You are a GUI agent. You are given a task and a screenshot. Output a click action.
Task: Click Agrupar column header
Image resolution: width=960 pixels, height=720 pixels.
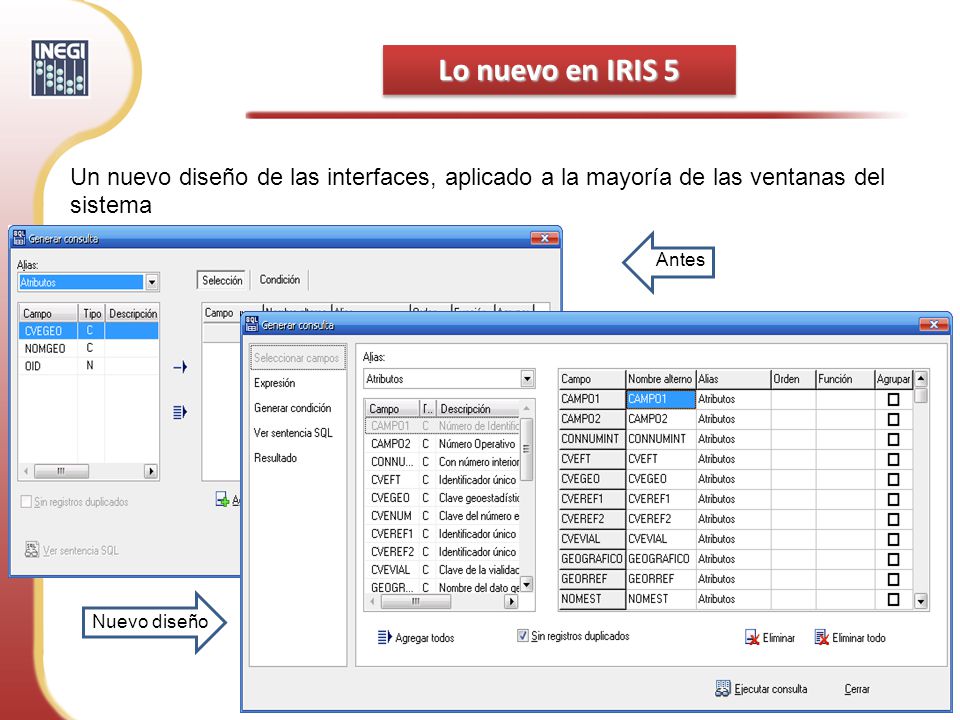tap(893, 379)
